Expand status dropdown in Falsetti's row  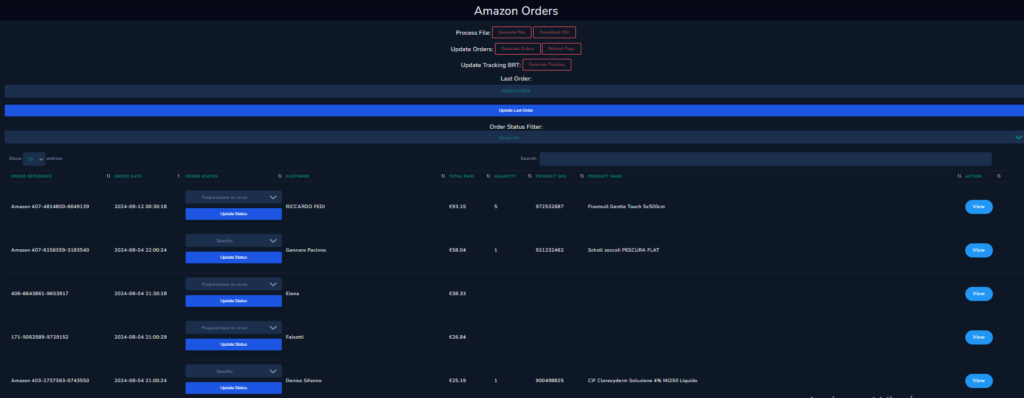234,327
